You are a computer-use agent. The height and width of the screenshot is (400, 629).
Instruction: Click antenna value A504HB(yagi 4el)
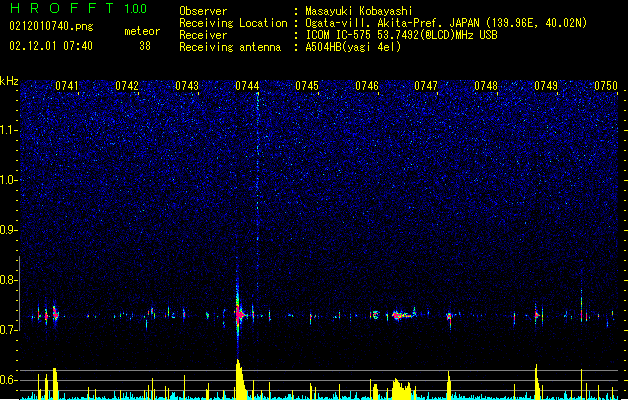coord(353,47)
